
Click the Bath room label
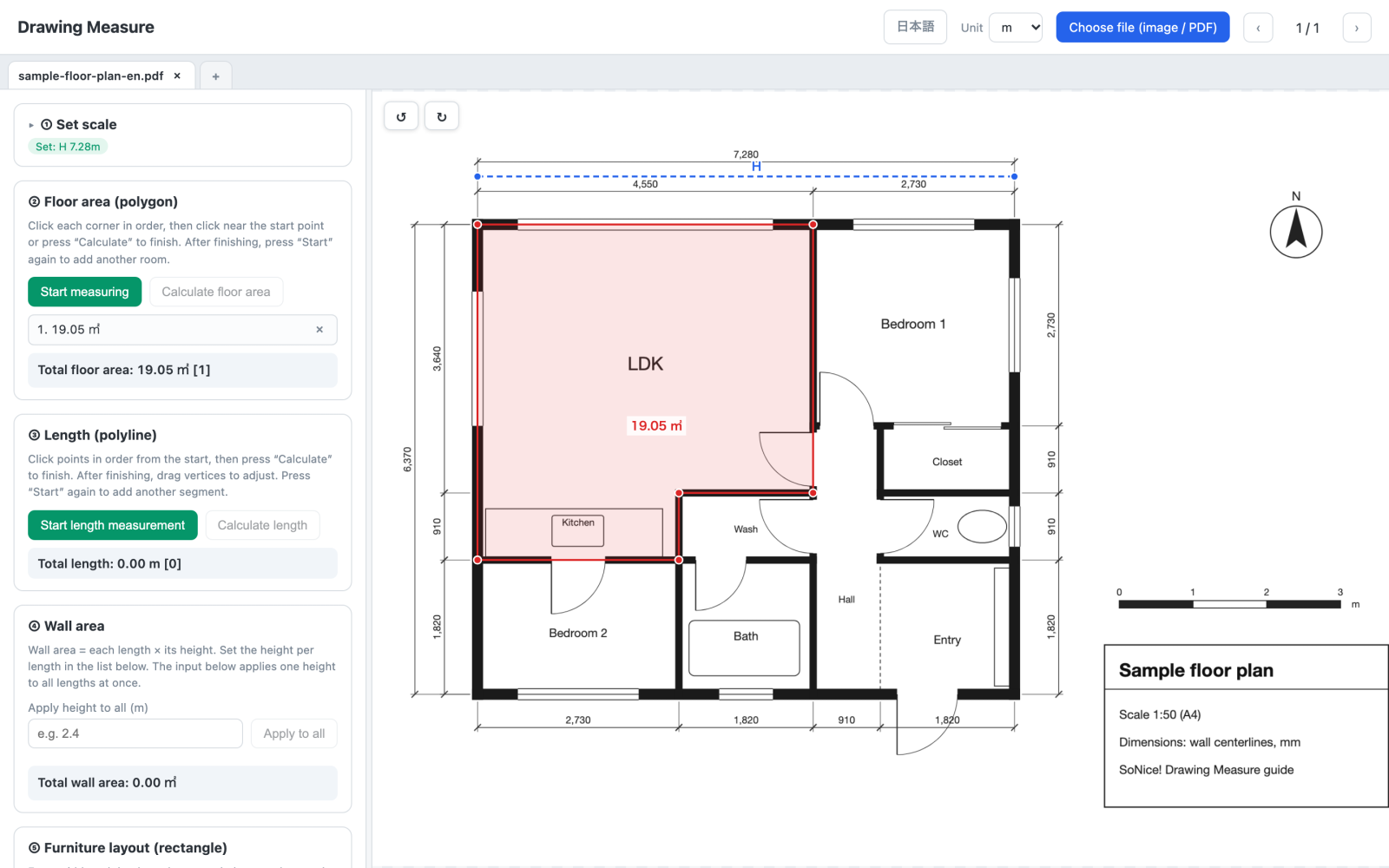746,636
